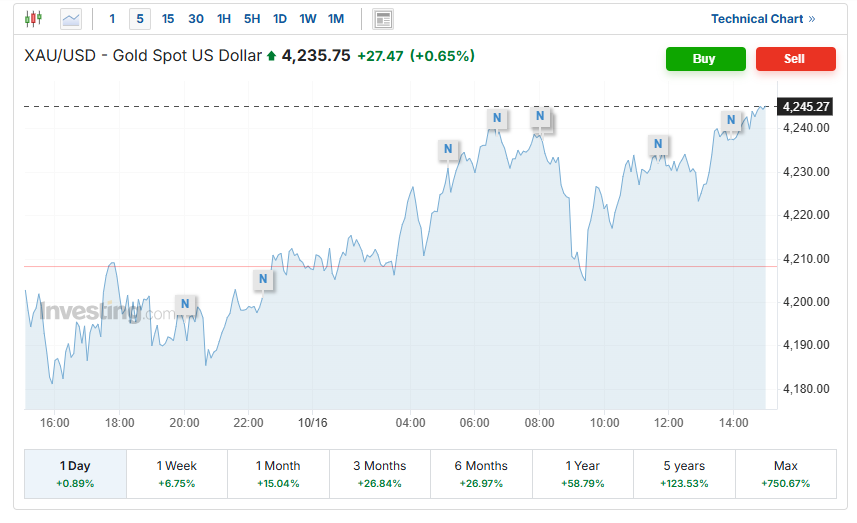Choose the Max range tab
Image resolution: width=857 pixels, height=523 pixels.
(785, 474)
